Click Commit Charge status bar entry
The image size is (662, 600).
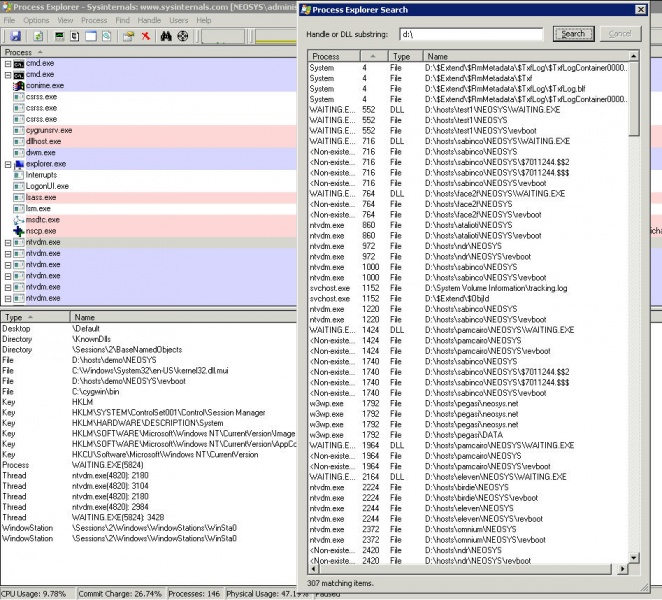pyautogui.click(x=120, y=594)
